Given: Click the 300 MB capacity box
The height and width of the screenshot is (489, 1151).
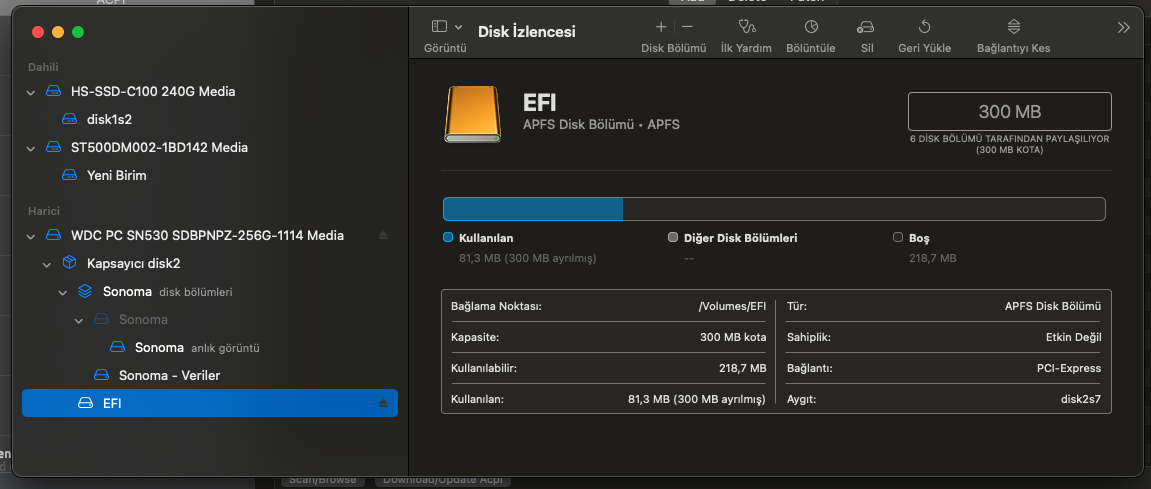Looking at the screenshot, I should [x=1009, y=111].
